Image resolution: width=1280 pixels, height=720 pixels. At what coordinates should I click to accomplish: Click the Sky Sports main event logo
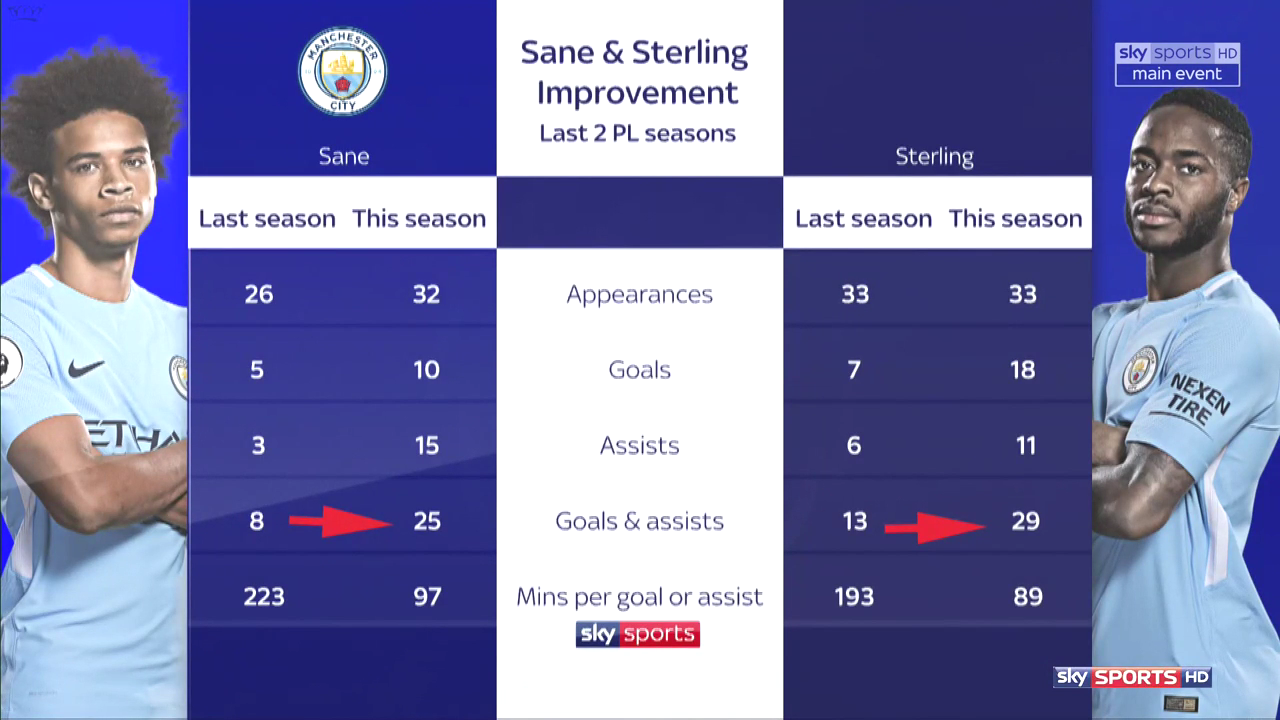pos(1177,64)
